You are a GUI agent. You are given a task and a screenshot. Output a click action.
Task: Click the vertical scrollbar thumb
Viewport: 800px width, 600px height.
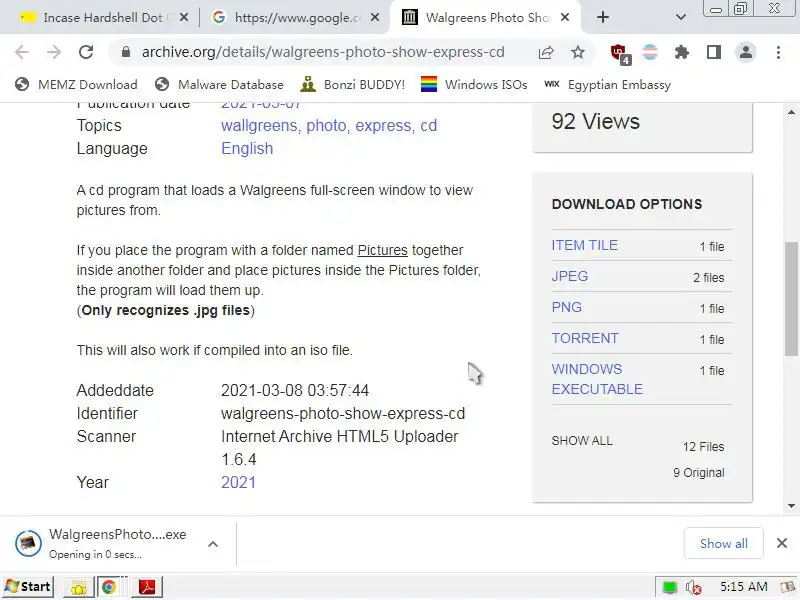[791, 298]
